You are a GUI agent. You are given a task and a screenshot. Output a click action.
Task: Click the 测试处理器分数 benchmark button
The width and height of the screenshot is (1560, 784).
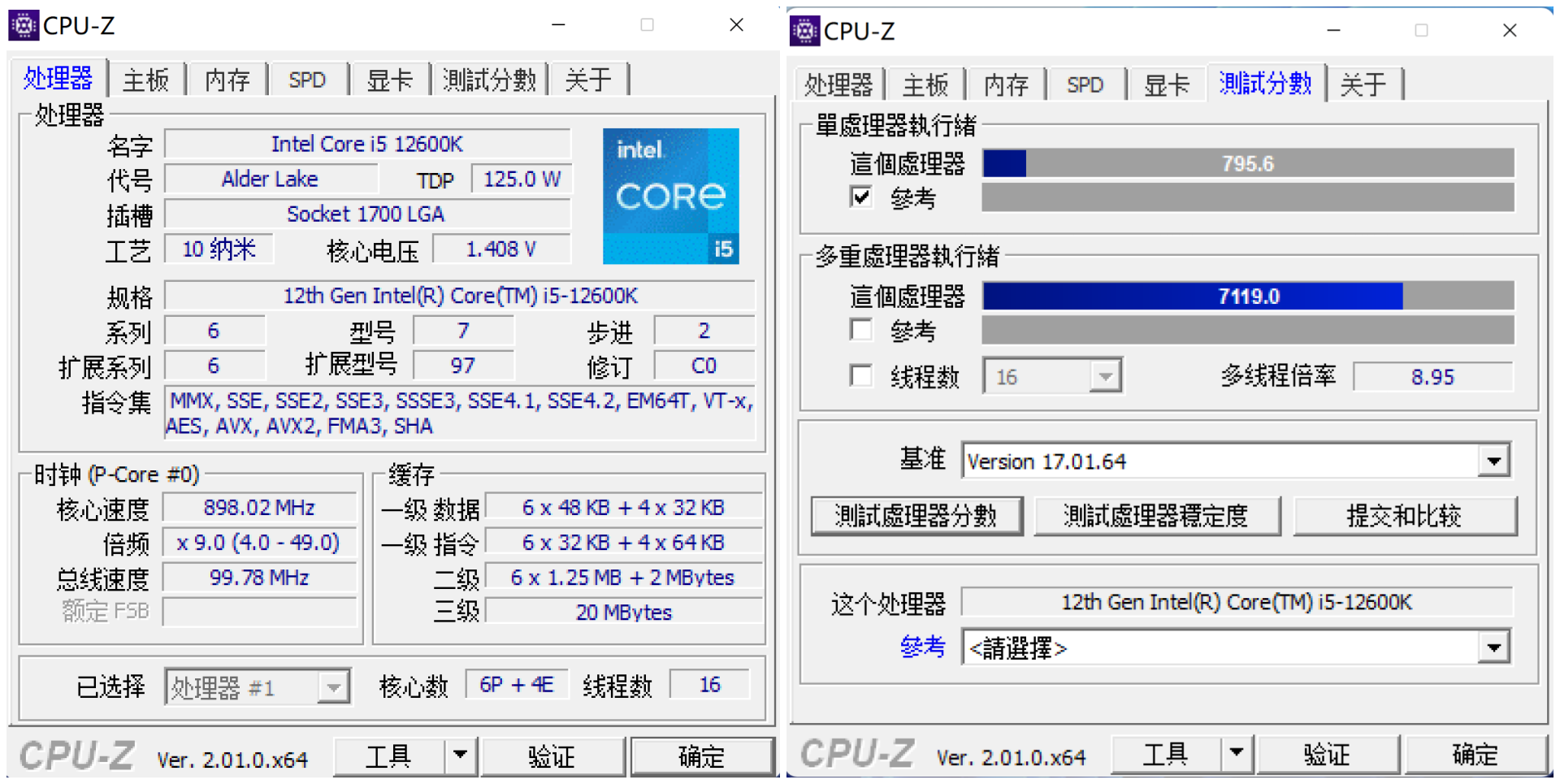coord(916,515)
